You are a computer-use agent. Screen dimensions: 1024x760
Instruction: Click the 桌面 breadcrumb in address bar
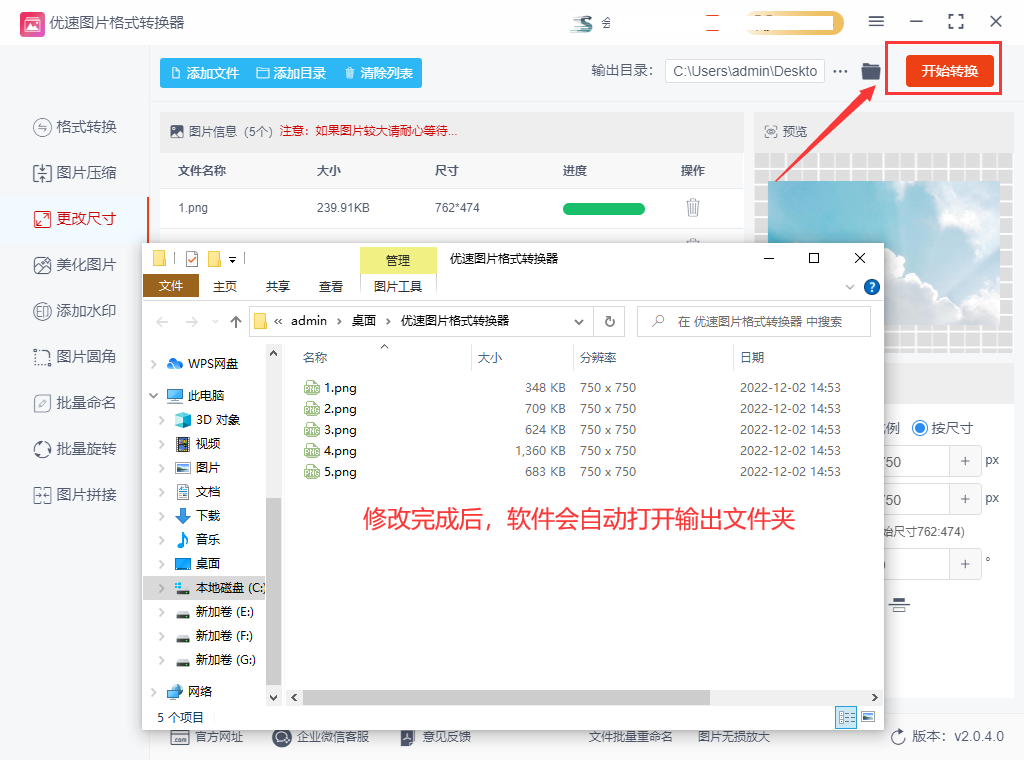point(364,321)
